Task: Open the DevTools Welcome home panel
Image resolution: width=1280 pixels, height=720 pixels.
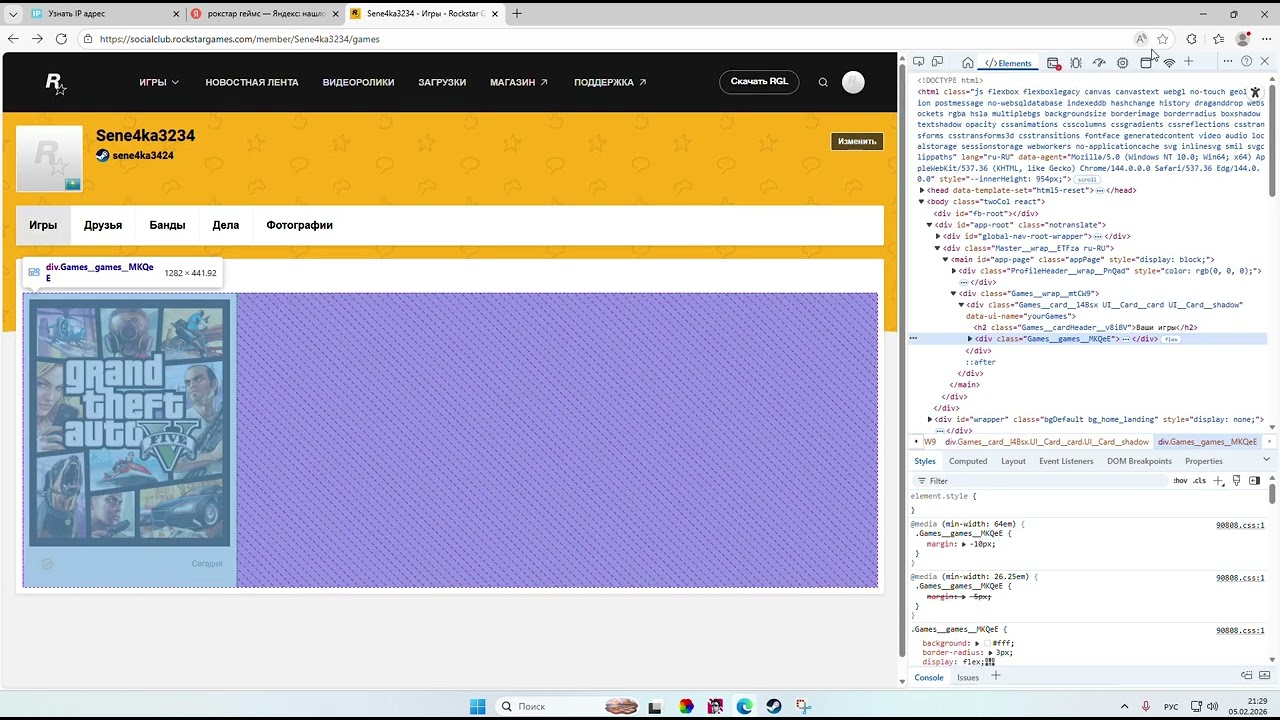Action: coord(967,63)
